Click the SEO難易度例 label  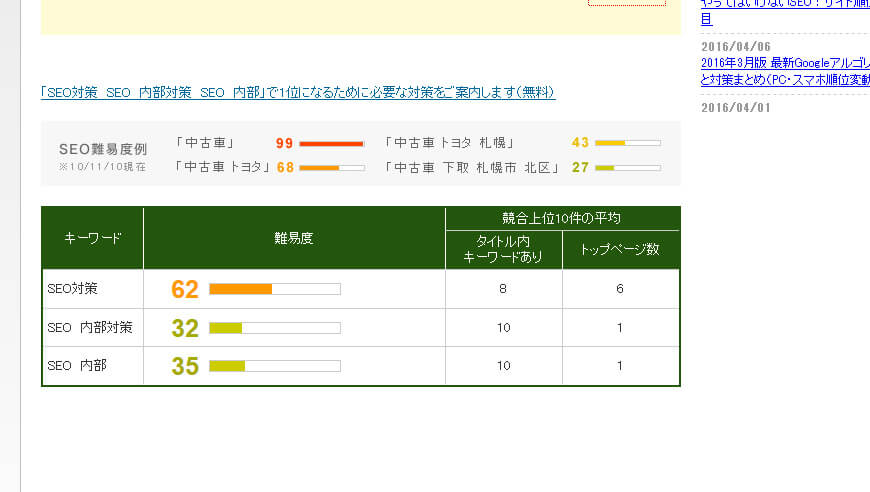pyautogui.click(x=103, y=149)
